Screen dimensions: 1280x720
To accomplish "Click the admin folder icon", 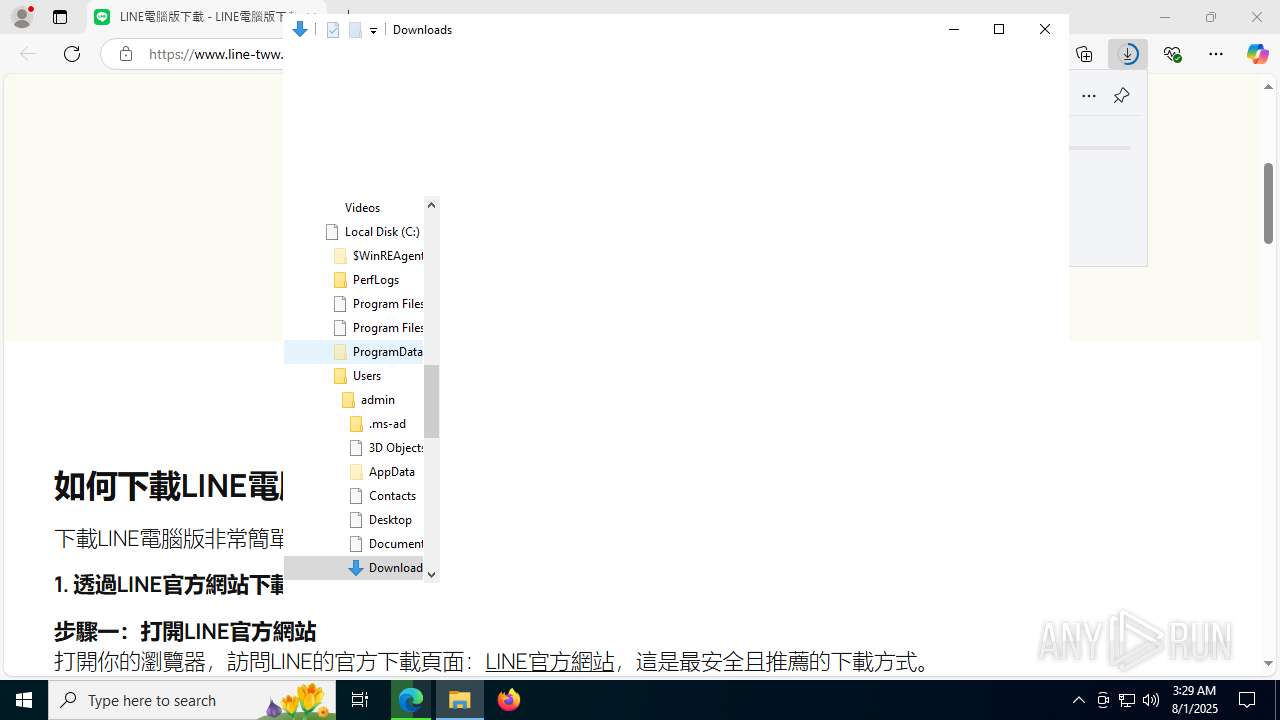I will click(x=348, y=400).
